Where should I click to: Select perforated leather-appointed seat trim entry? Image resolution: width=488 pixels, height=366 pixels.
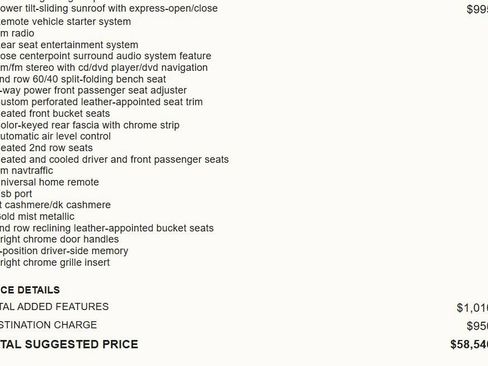coord(101,102)
